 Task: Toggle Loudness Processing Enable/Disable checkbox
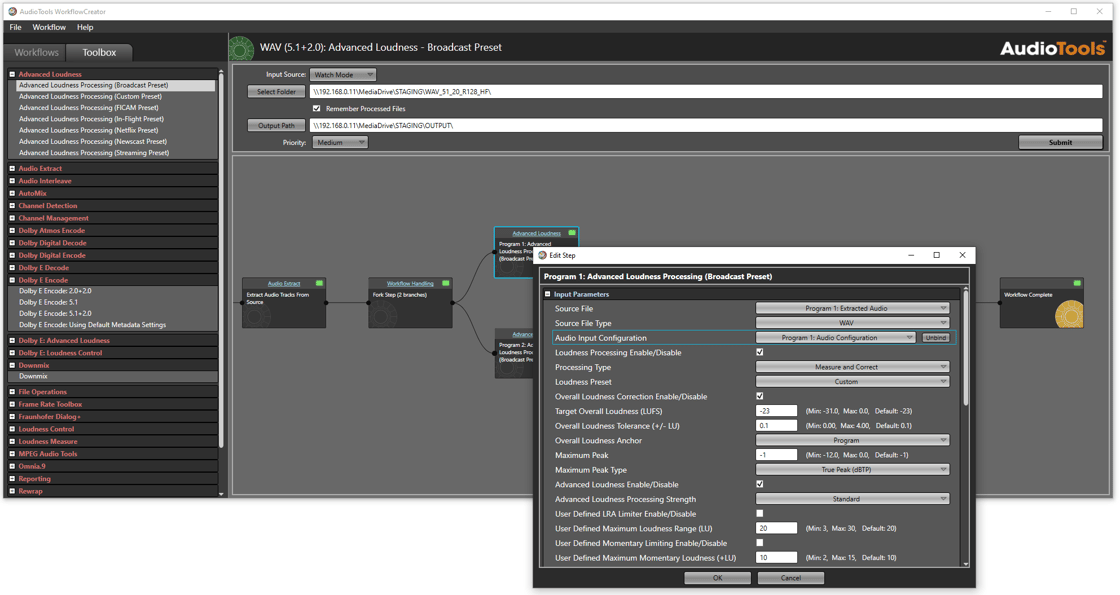pos(760,353)
